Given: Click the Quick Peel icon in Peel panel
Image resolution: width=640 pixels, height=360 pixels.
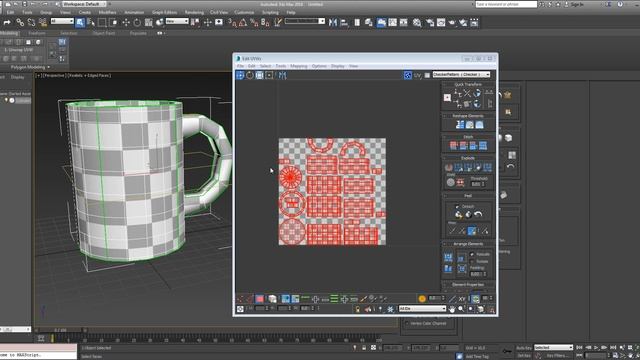Looking at the screenshot, I should click(x=459, y=214).
